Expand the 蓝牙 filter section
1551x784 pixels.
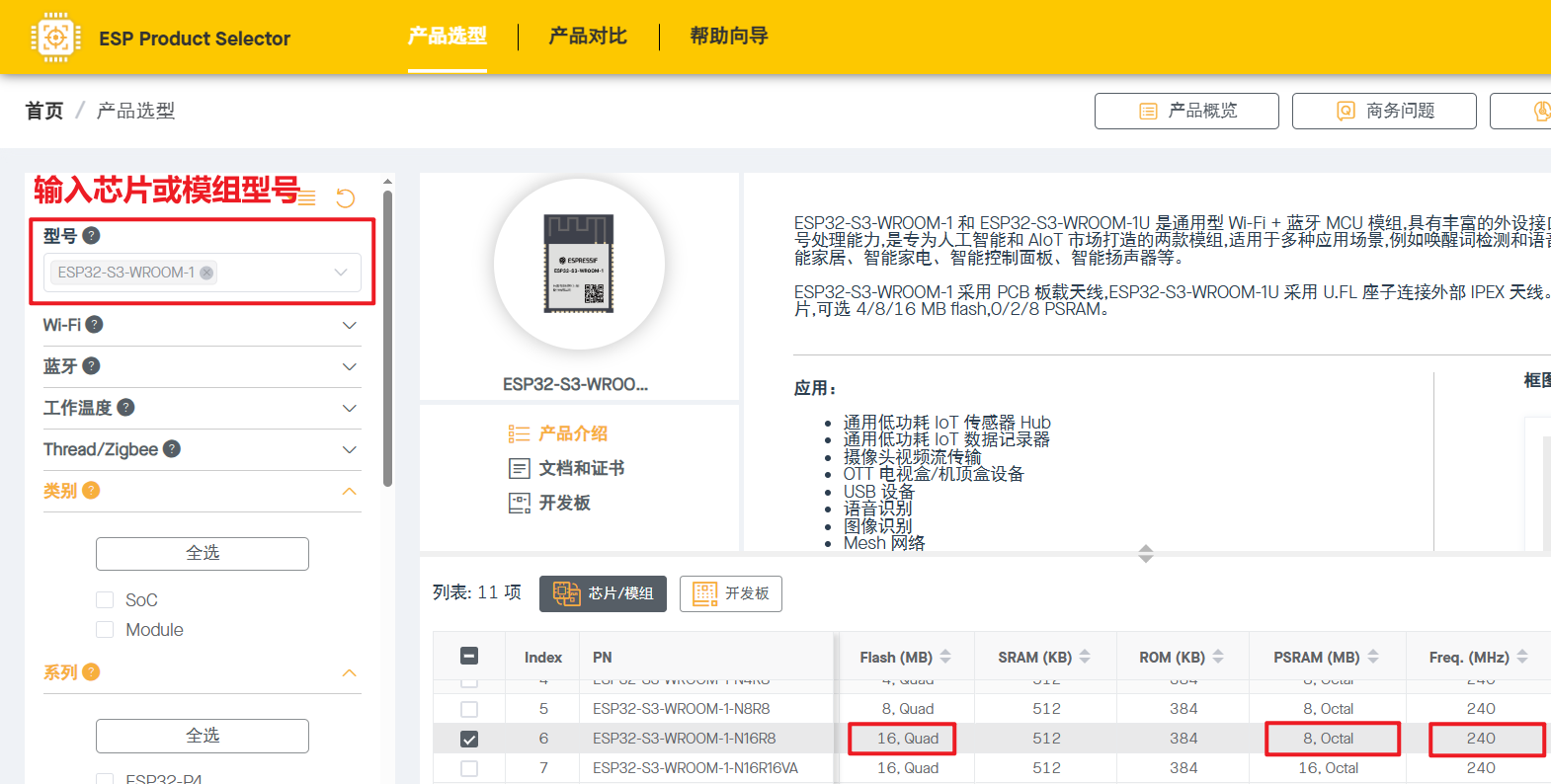point(350,366)
